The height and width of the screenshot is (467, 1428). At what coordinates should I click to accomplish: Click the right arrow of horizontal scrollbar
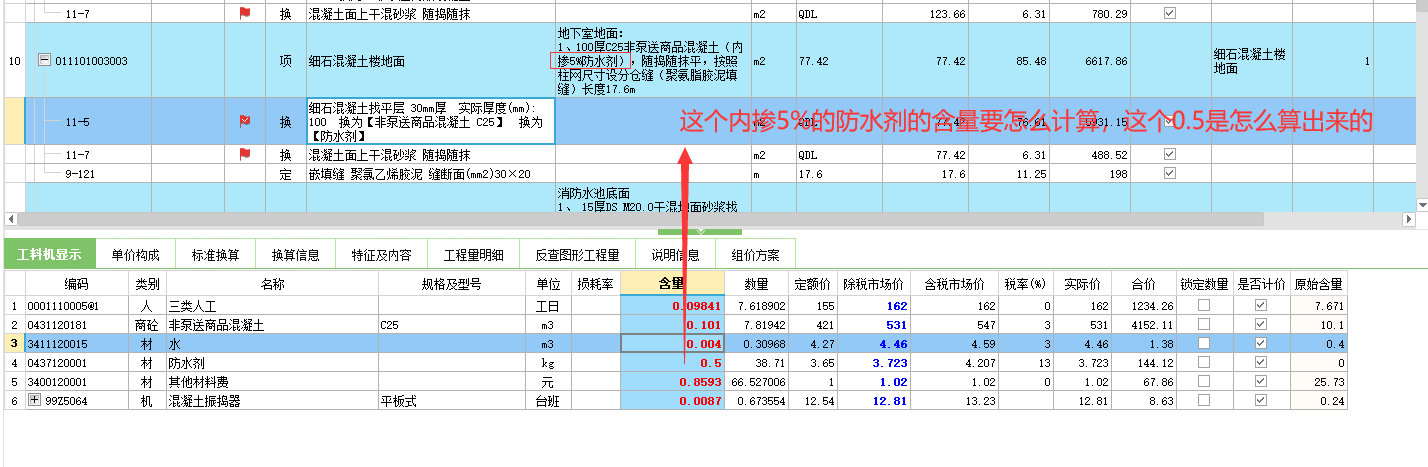point(1407,218)
